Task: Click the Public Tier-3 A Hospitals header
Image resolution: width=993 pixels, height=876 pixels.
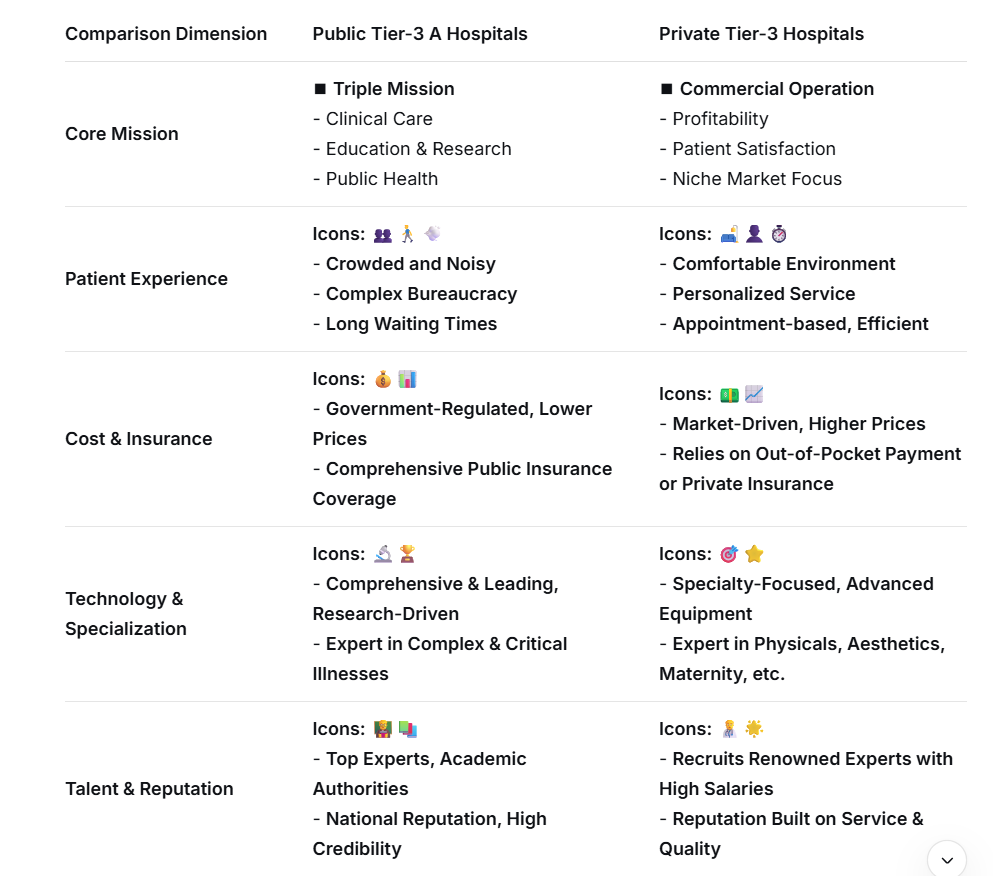Action: tap(420, 34)
